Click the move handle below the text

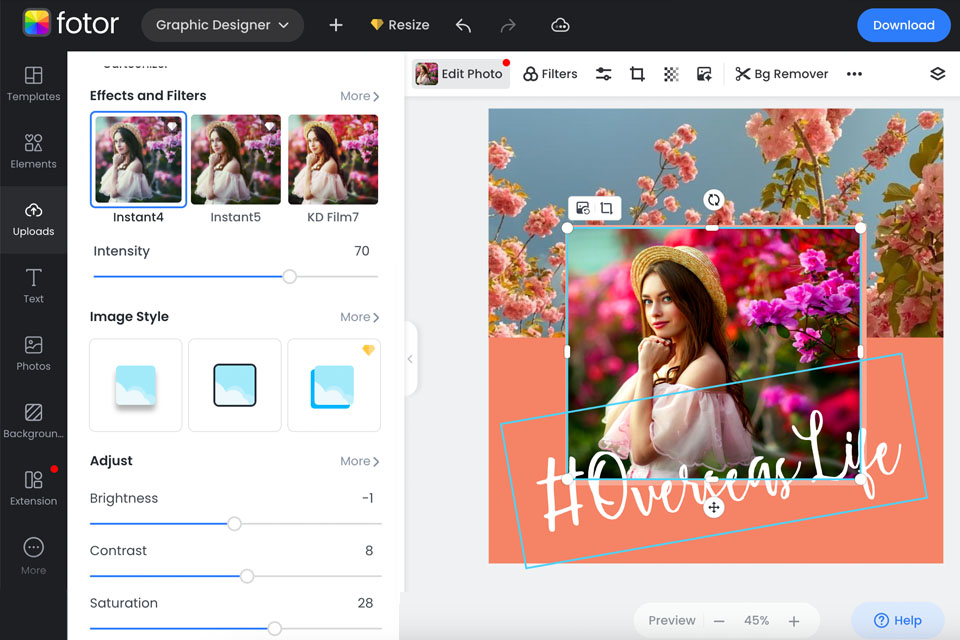pyautogui.click(x=713, y=507)
